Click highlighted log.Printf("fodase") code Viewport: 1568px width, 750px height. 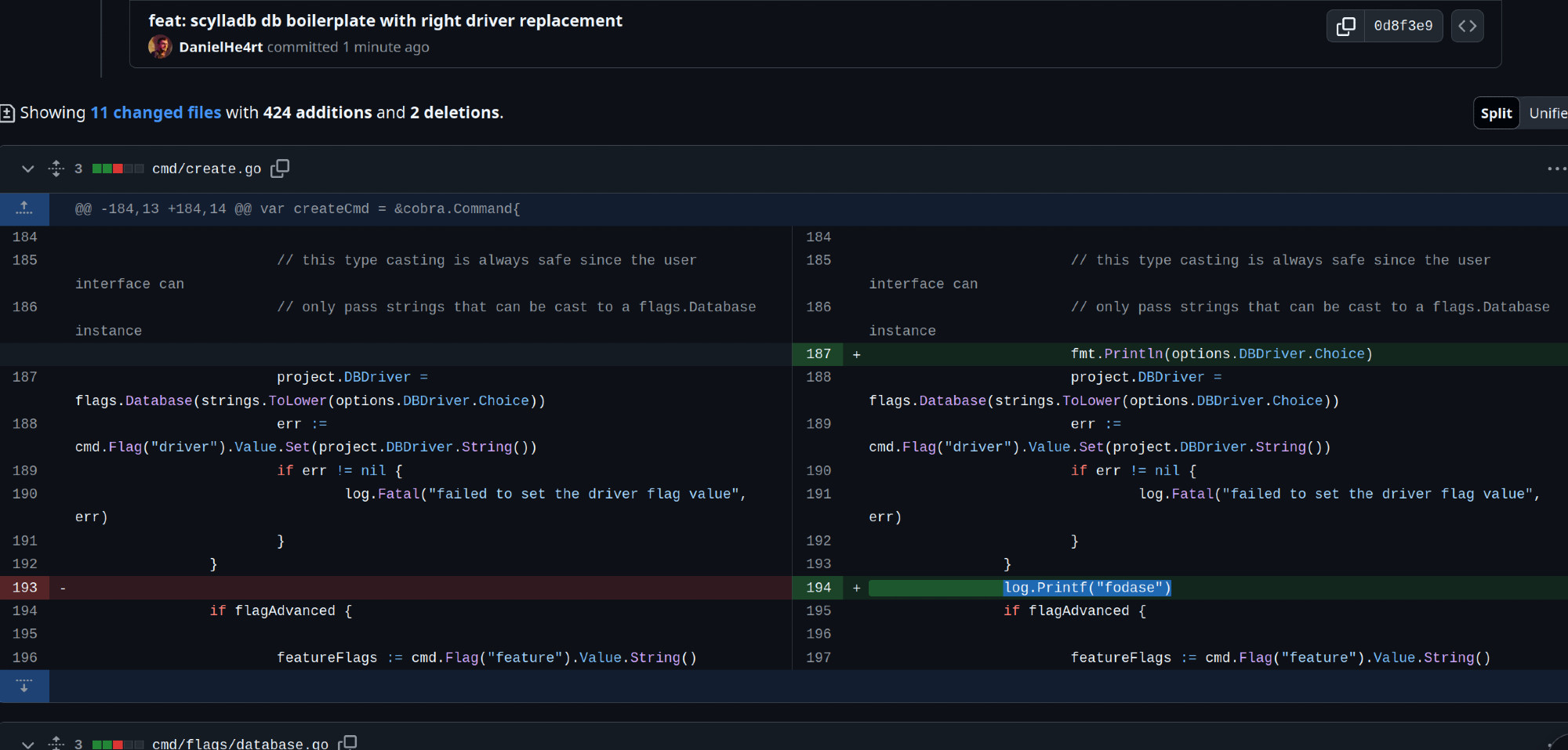click(1087, 587)
